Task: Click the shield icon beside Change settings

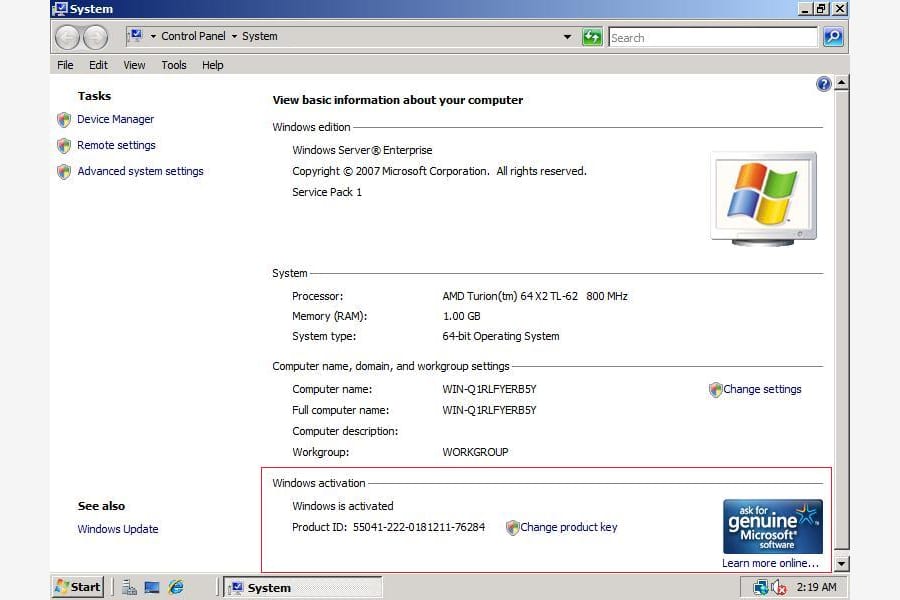Action: 715,390
